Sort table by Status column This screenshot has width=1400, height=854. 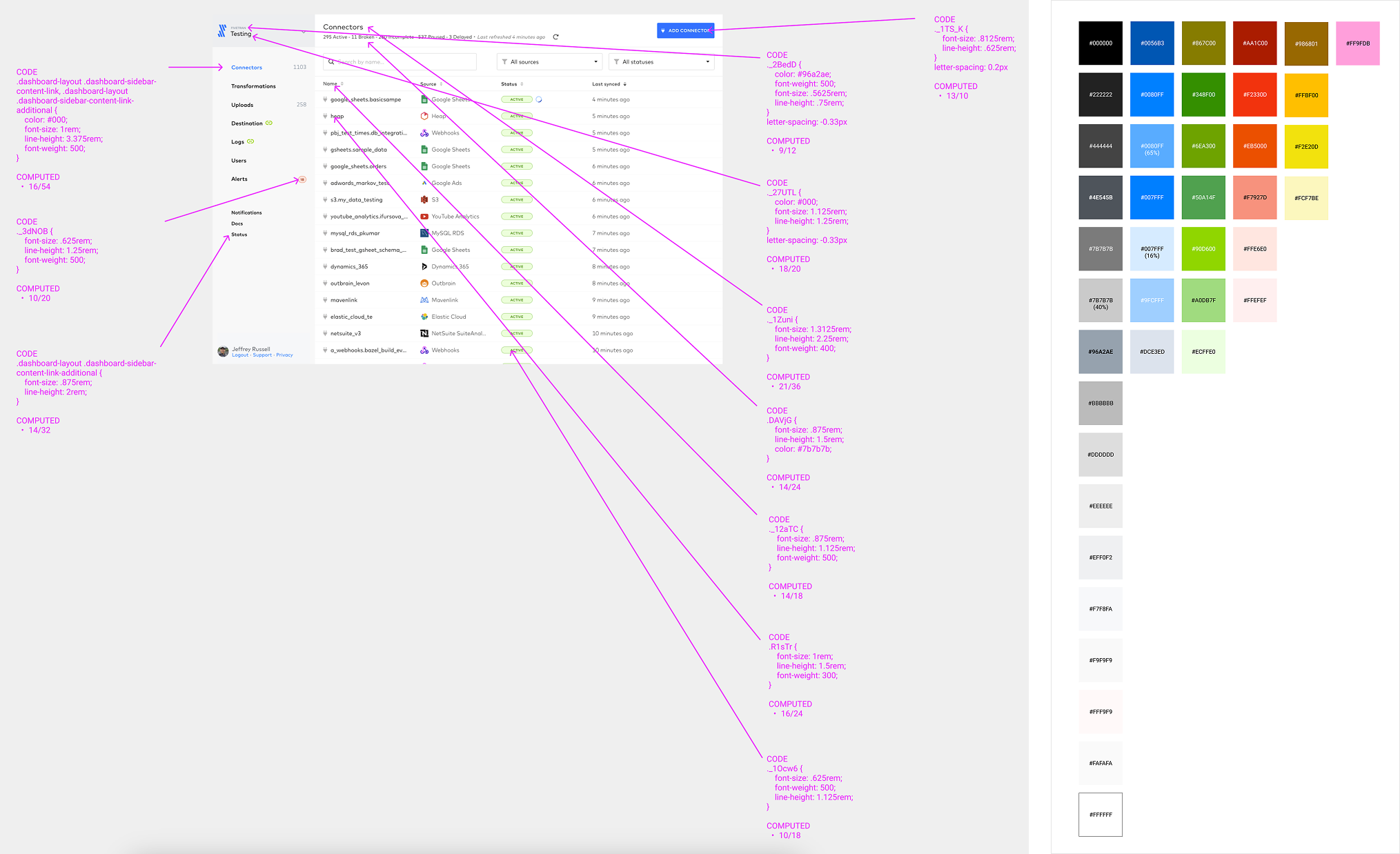point(512,84)
